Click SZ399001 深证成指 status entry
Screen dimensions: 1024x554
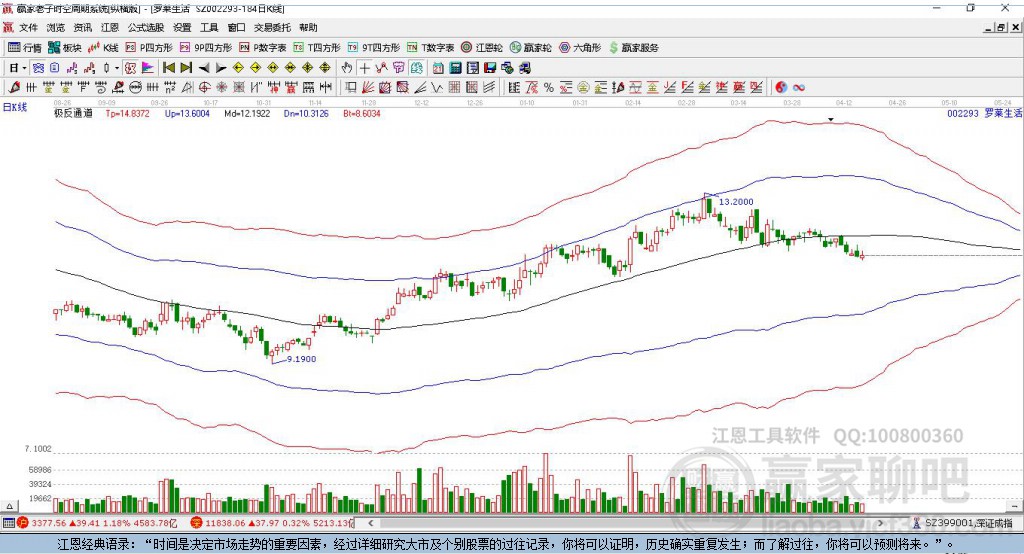(x=963, y=523)
